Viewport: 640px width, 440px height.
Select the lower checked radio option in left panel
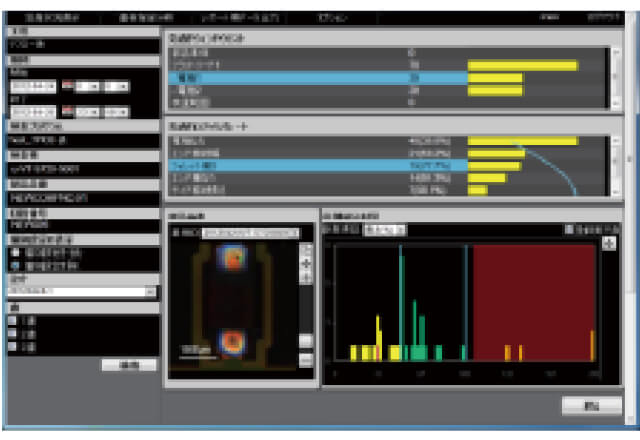pos(16,266)
